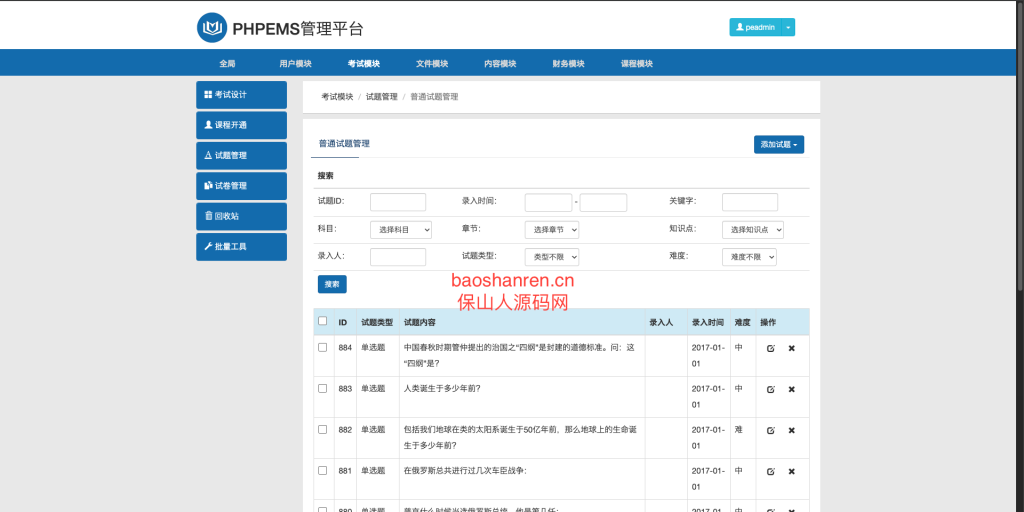Image resolution: width=1024 pixels, height=512 pixels.
Task: Open the 课程模块 nav menu
Action: point(637,63)
